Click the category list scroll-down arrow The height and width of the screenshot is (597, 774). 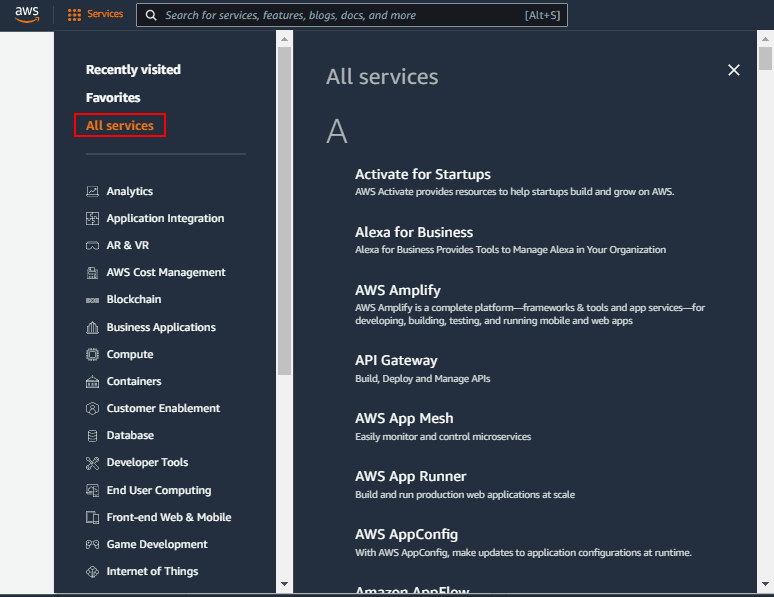[x=284, y=584]
